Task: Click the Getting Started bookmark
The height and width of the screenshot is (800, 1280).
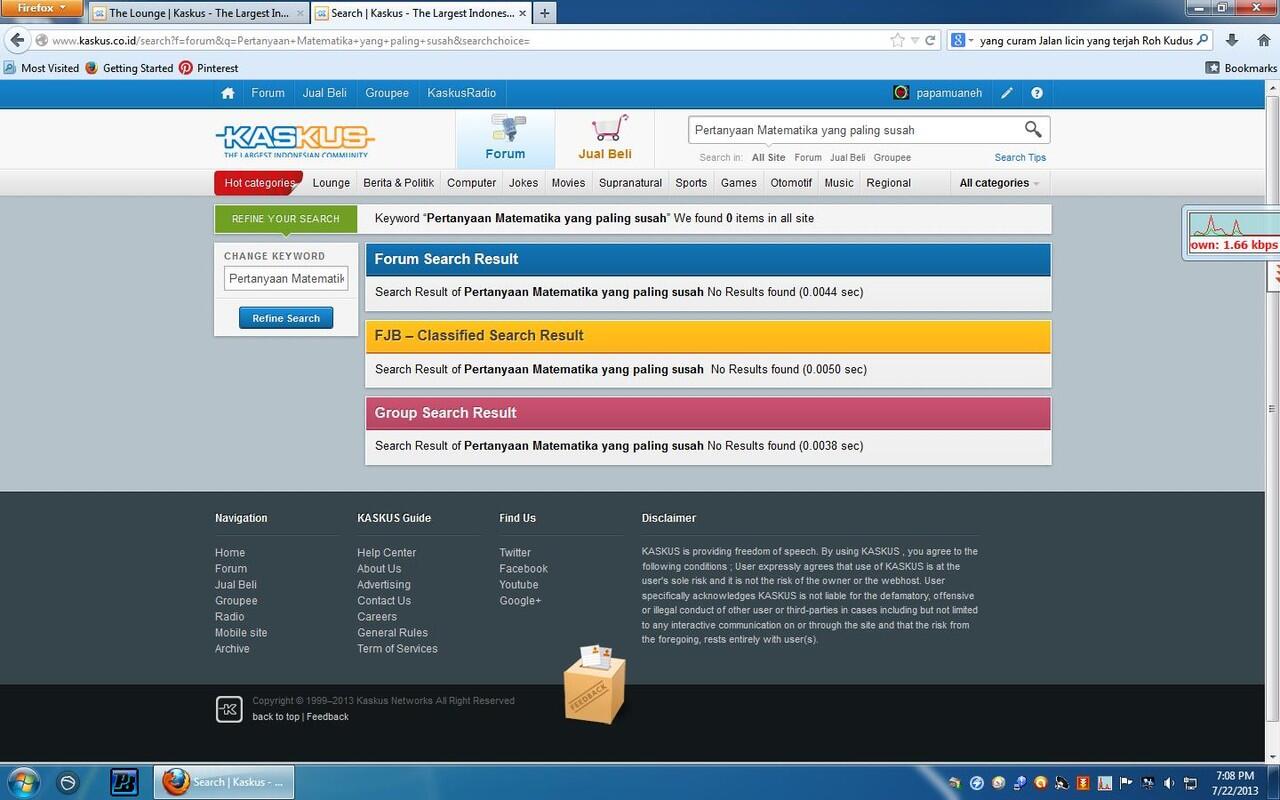Action: click(x=129, y=68)
